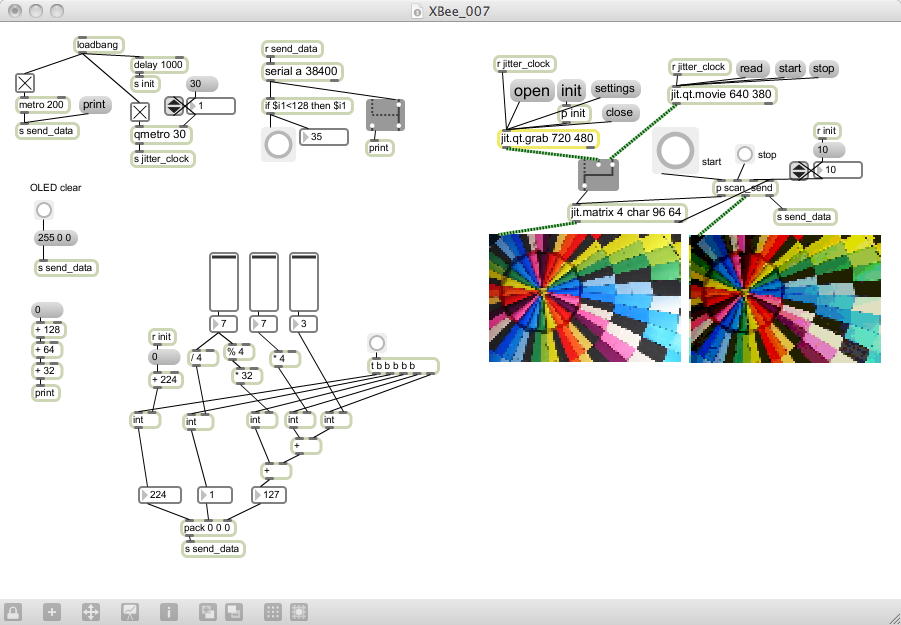
Task: Click the new view window toolbar icon
Action: click(x=208, y=611)
